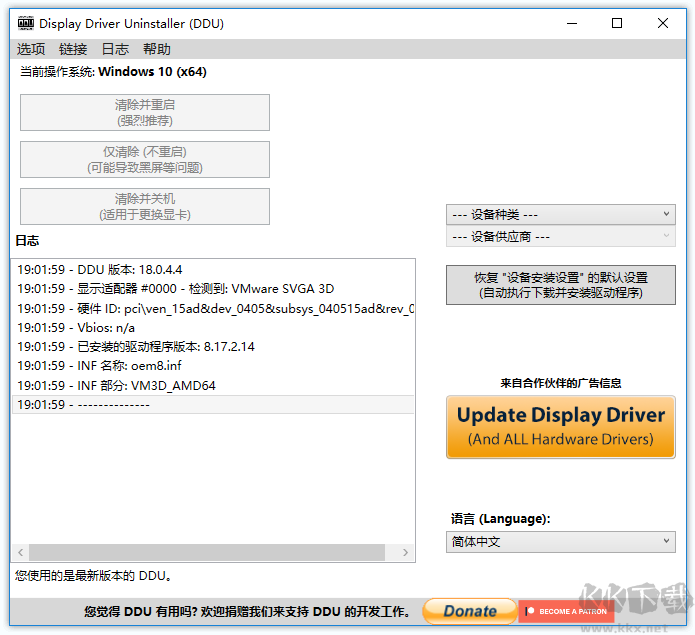The image size is (695, 635).
Task: Close the DDU window
Action: click(x=663, y=23)
